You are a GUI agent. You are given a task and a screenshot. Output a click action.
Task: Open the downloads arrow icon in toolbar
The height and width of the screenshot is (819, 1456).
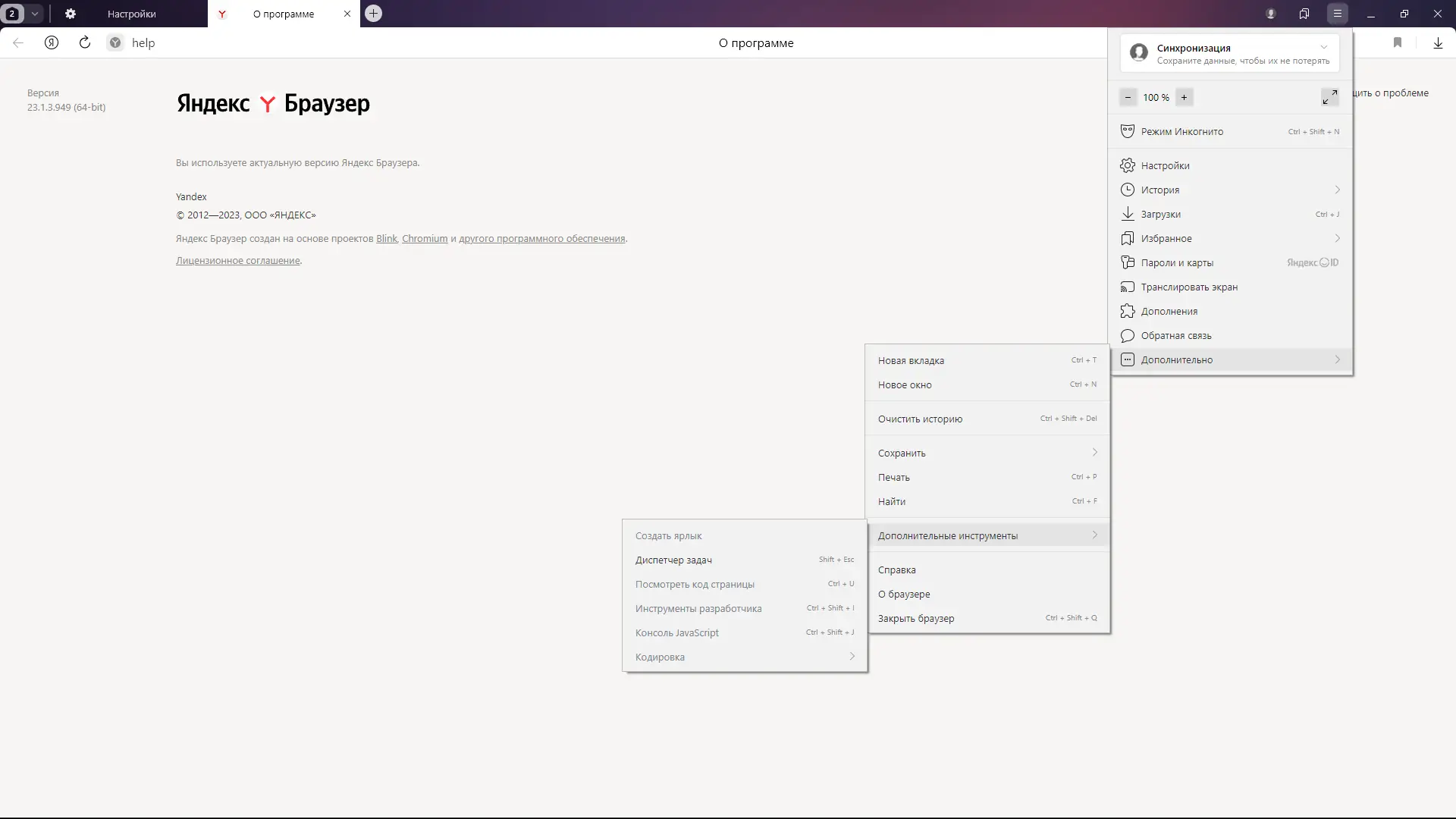click(x=1438, y=43)
